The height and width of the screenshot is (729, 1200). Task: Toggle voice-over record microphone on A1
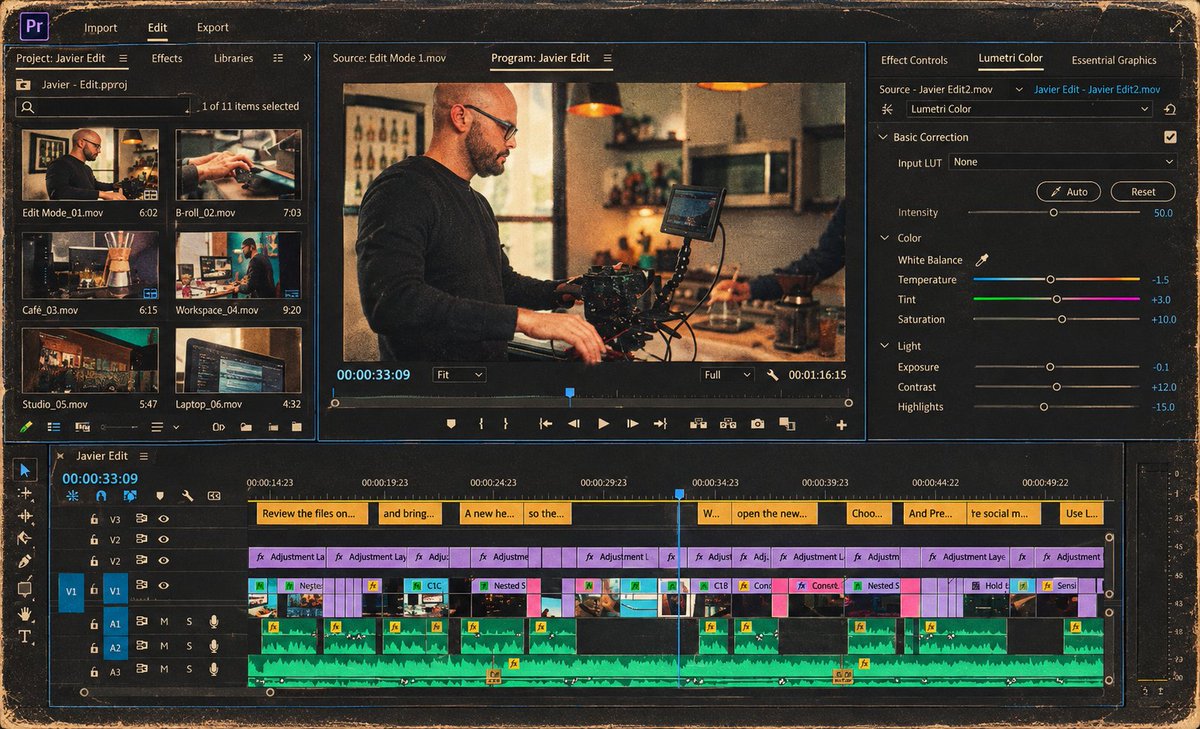click(x=214, y=622)
